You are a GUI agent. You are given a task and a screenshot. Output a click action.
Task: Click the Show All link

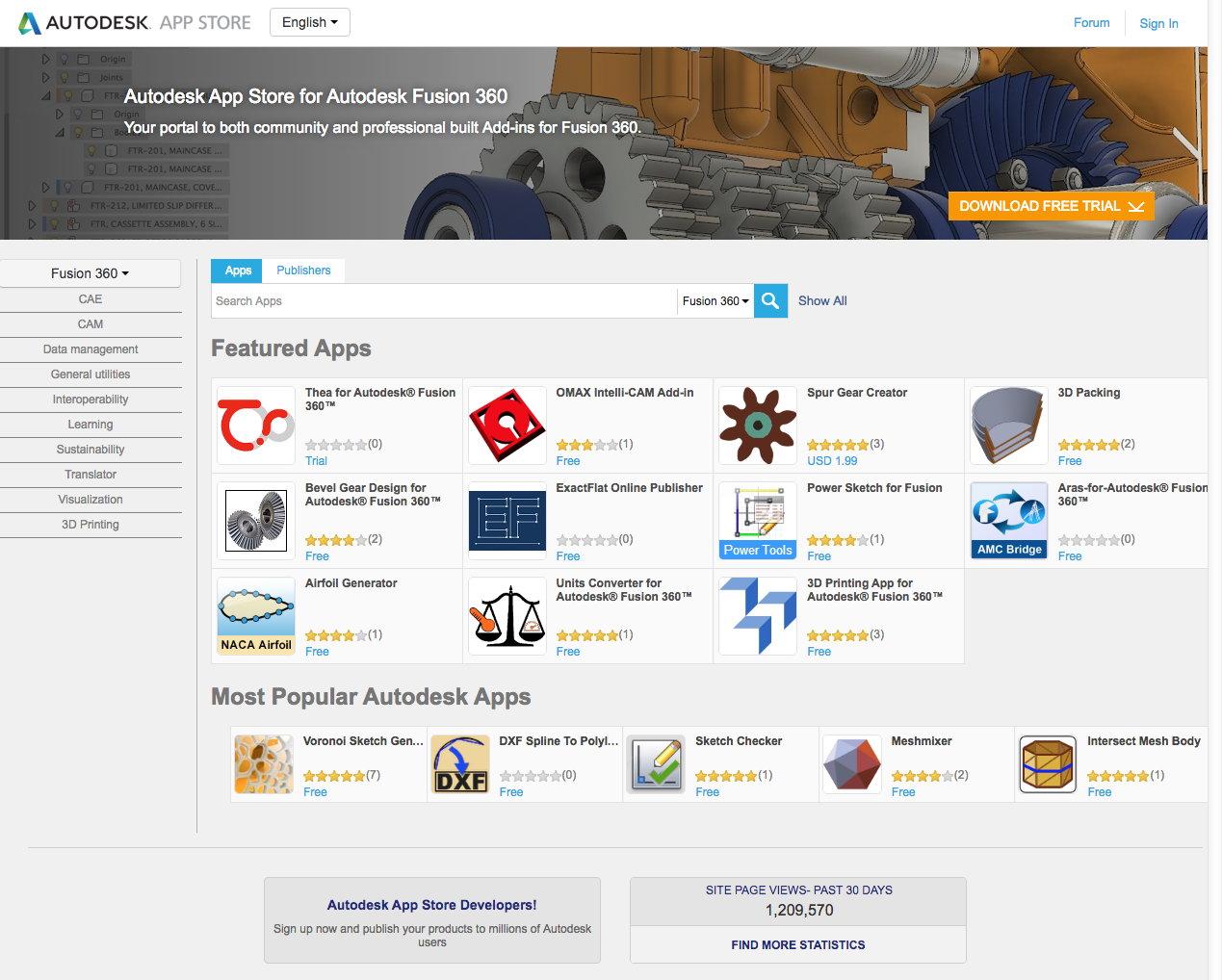pyautogui.click(x=822, y=300)
